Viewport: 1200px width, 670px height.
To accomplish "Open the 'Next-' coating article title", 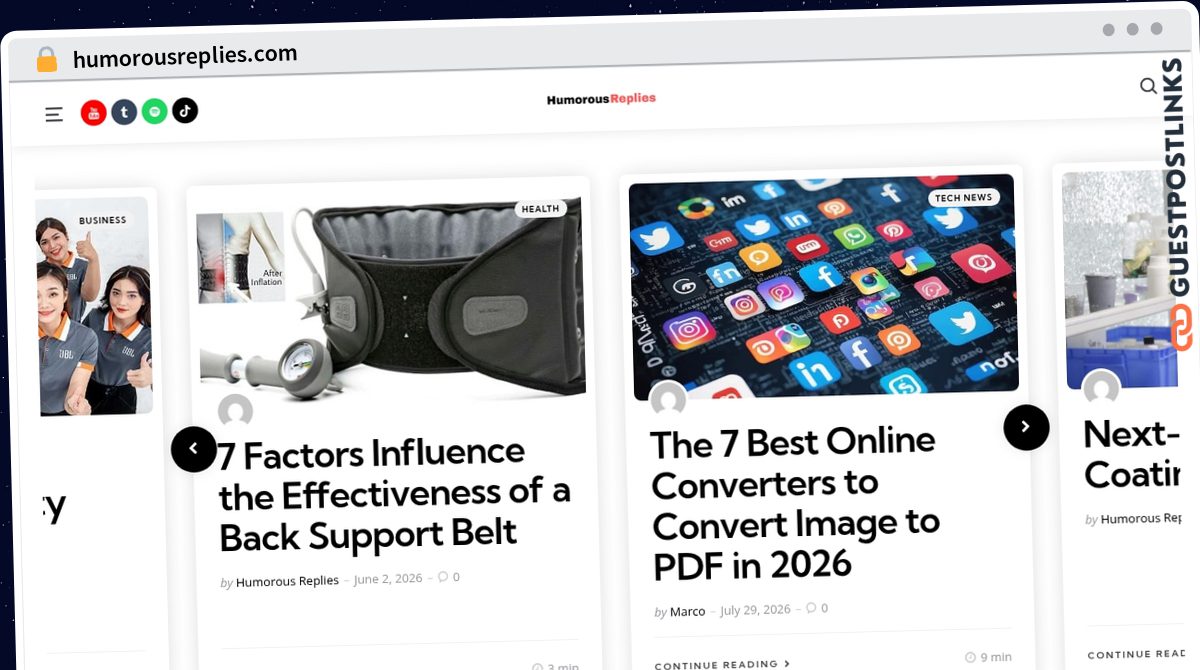I will pos(1132,454).
